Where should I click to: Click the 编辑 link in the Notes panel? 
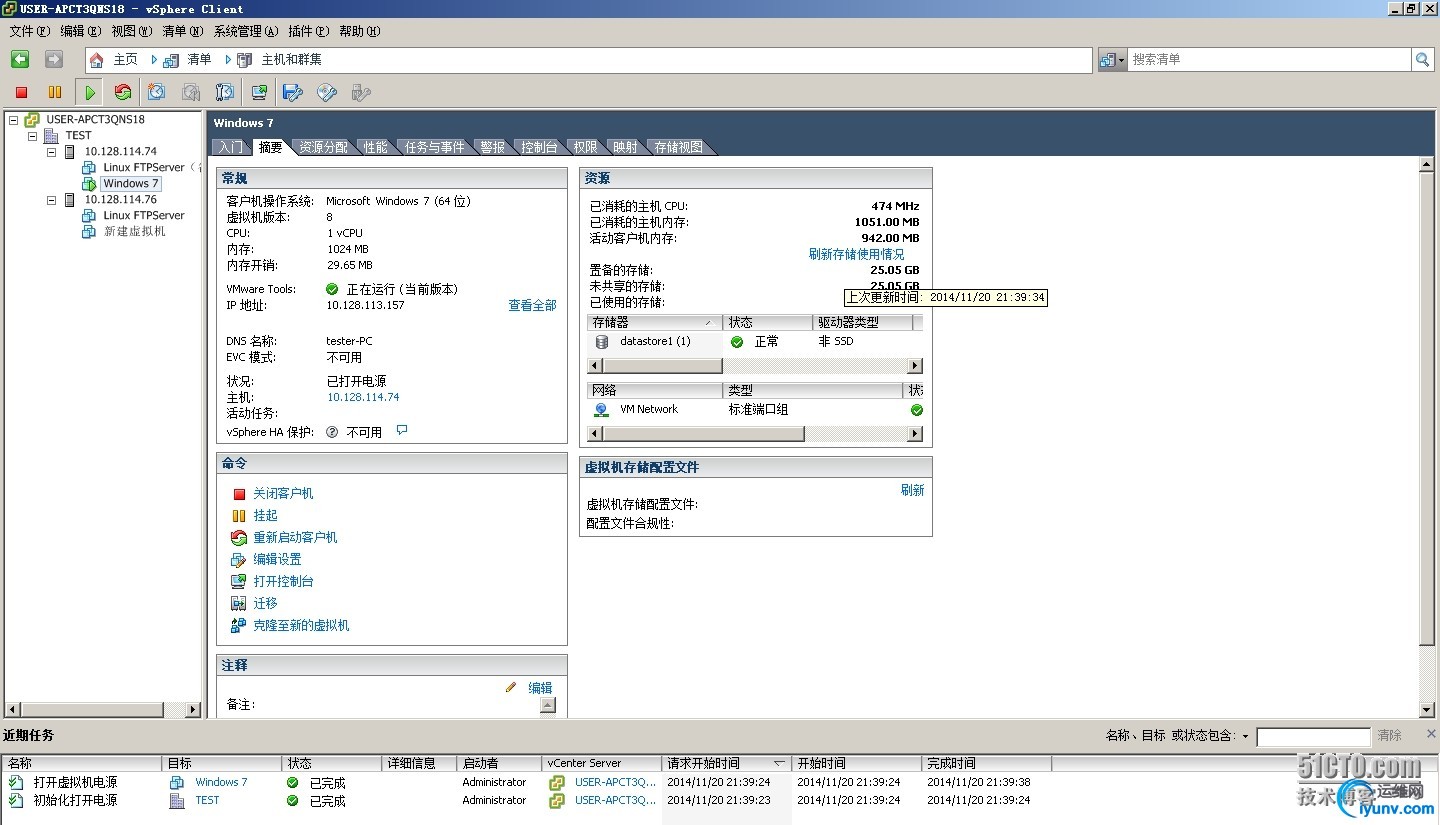540,688
